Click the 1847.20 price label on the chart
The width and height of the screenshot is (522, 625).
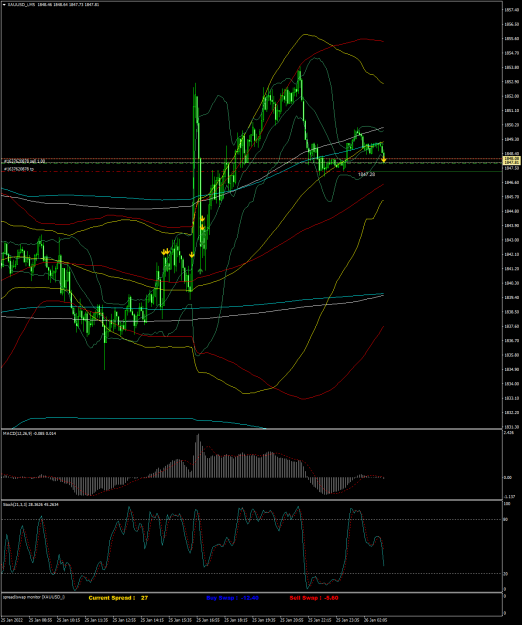pyautogui.click(x=367, y=175)
